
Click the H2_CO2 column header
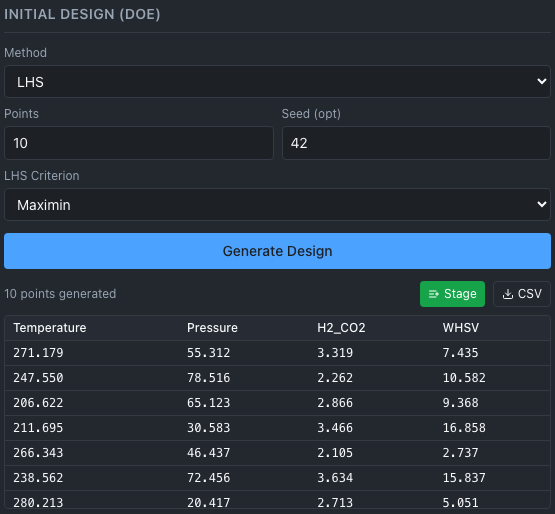pos(341,328)
